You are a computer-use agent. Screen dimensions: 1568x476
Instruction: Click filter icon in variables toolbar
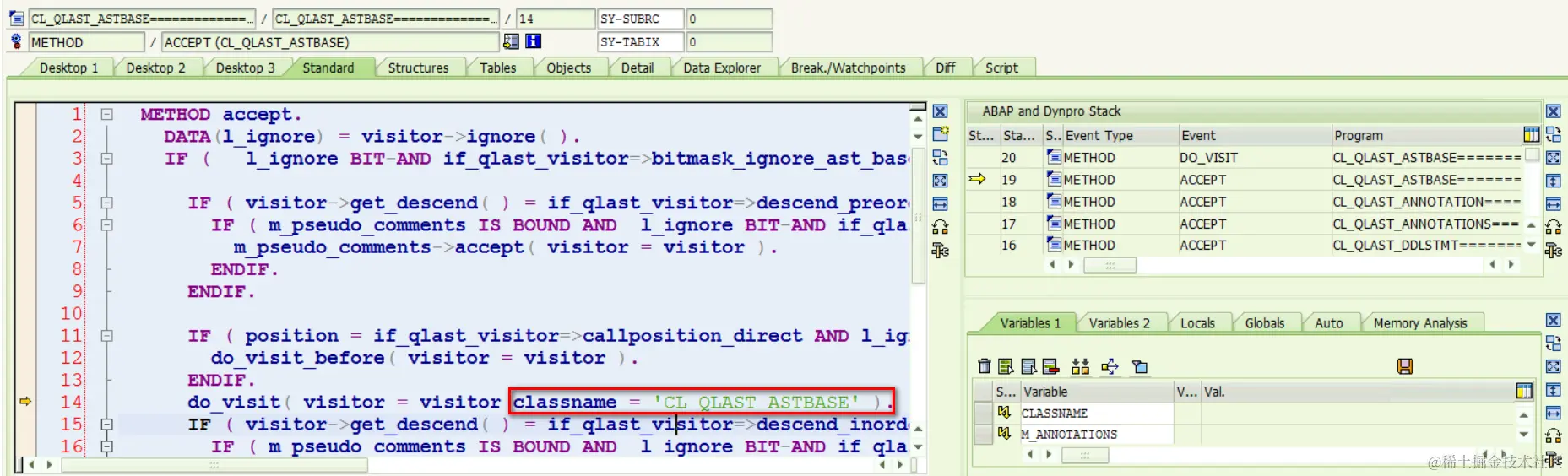click(1140, 366)
